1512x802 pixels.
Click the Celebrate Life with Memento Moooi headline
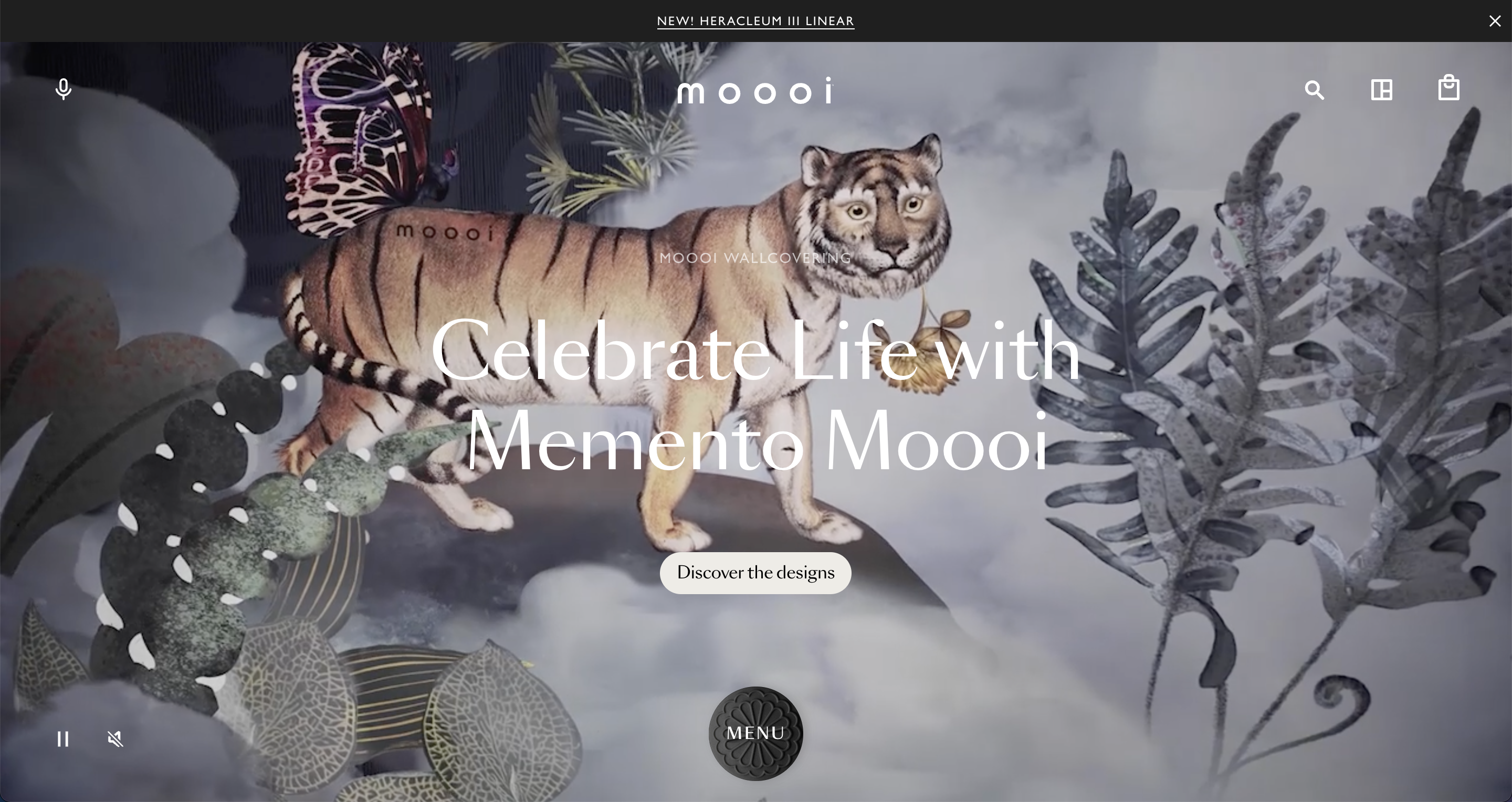point(755,394)
